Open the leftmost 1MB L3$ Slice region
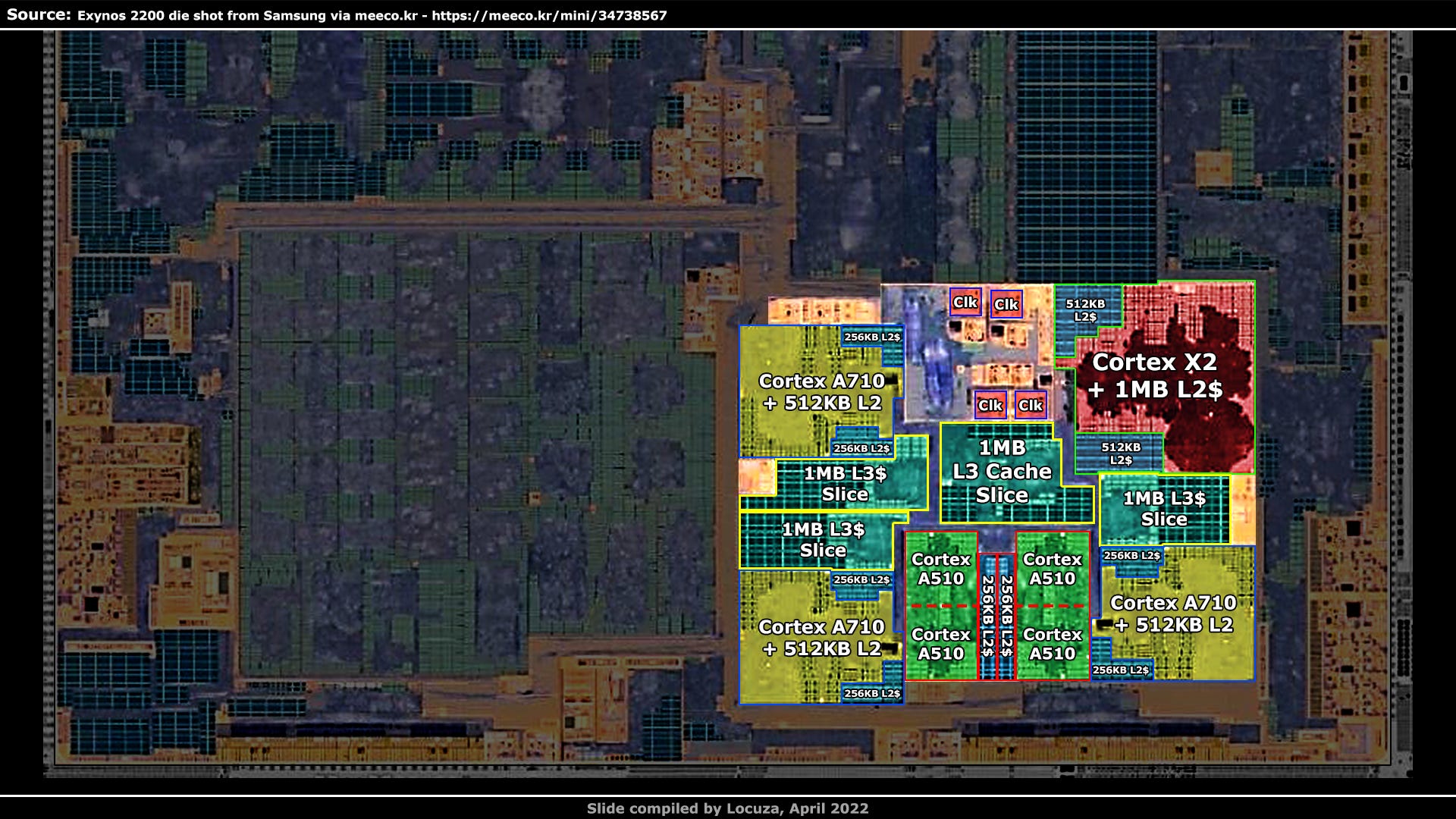 (x=823, y=540)
